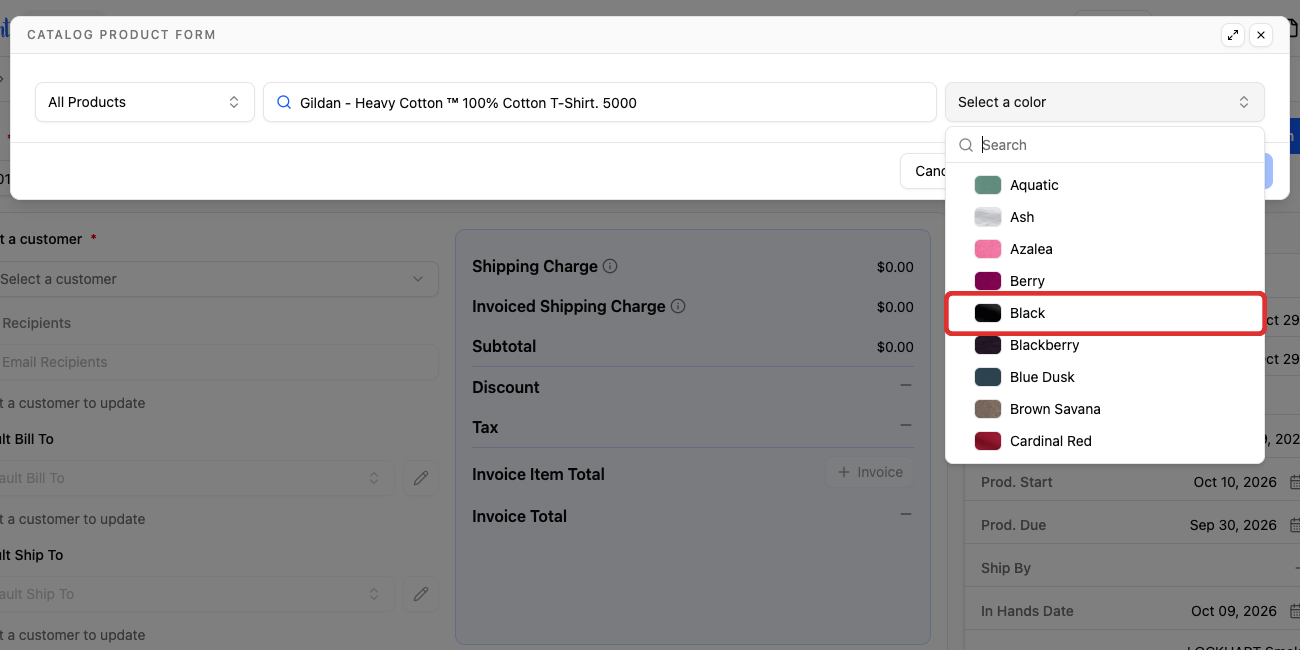Viewport: 1300px width, 650px height.
Task: Pick Berry from the color list
Action: [1105, 281]
